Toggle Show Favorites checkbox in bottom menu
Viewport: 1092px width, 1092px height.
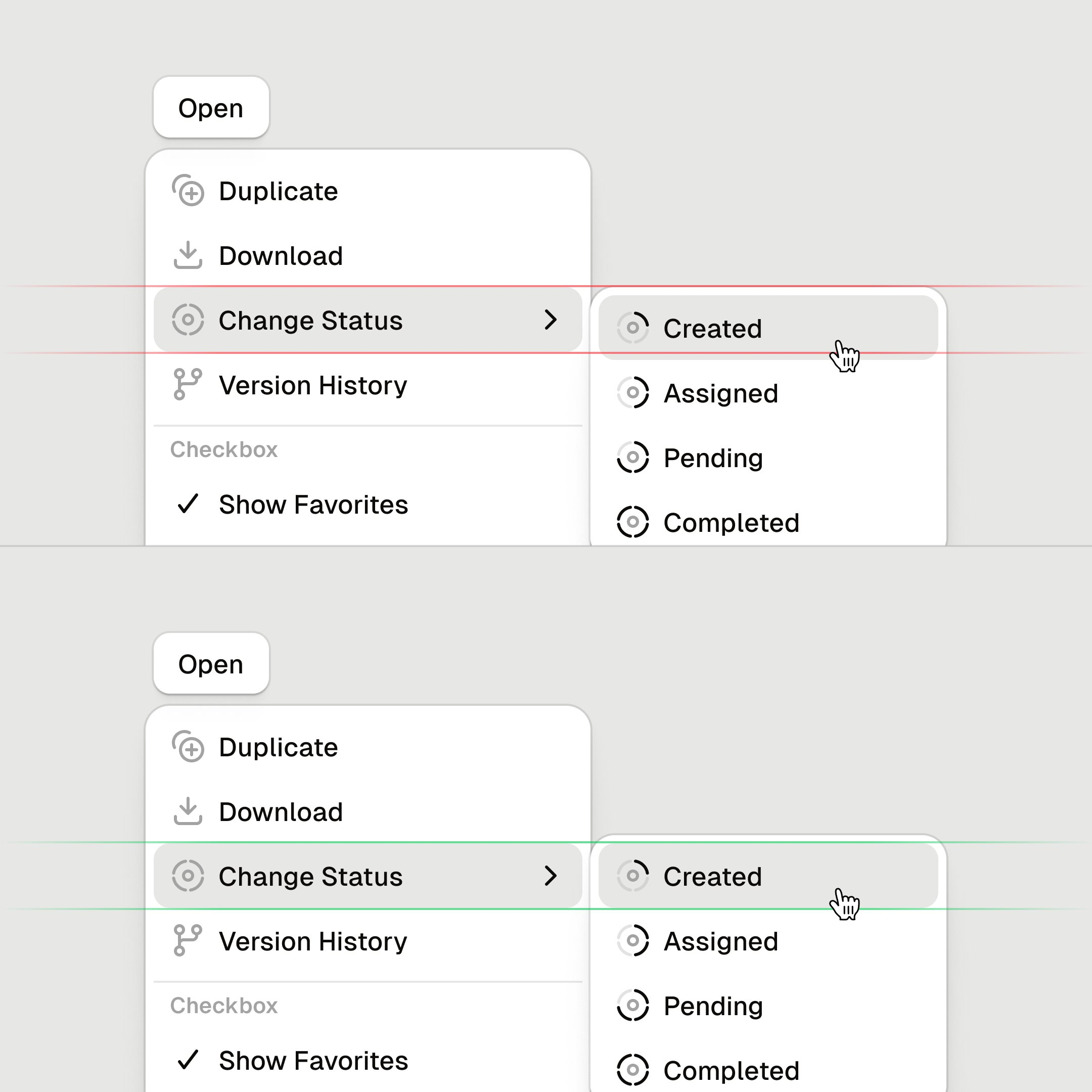(312, 1060)
